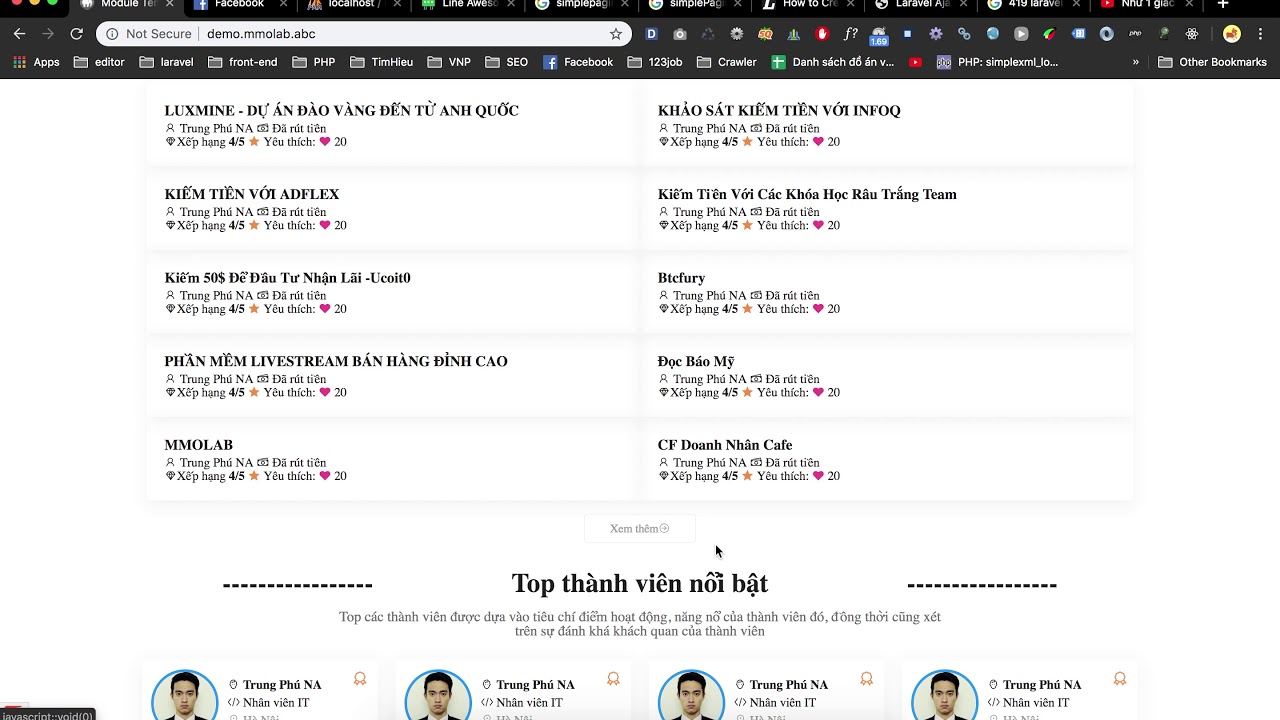This screenshot has height=720, width=1280.
Task: Open the laravel bookmarks folder
Action: 167,62
